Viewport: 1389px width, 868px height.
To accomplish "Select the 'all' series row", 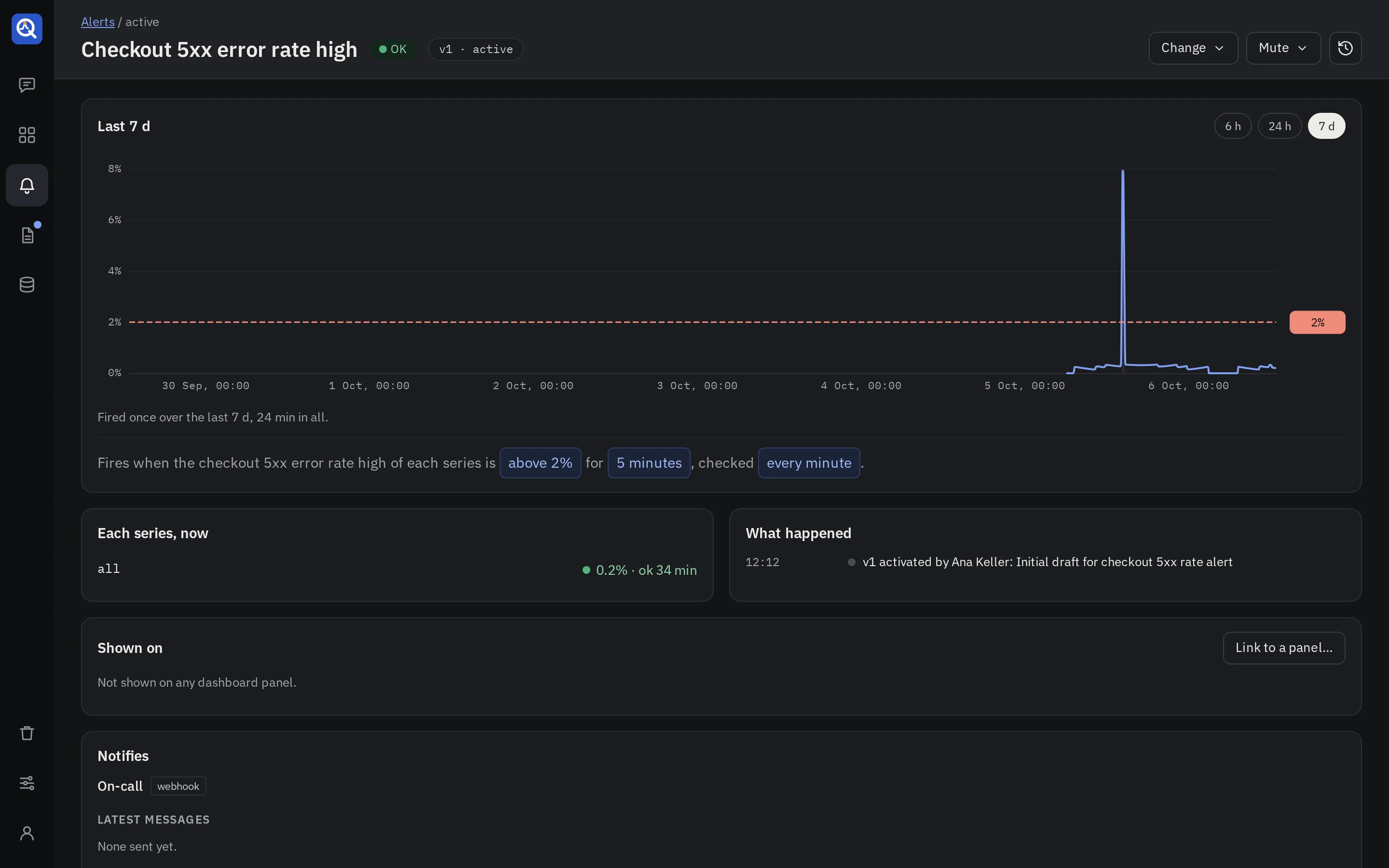I will point(396,570).
